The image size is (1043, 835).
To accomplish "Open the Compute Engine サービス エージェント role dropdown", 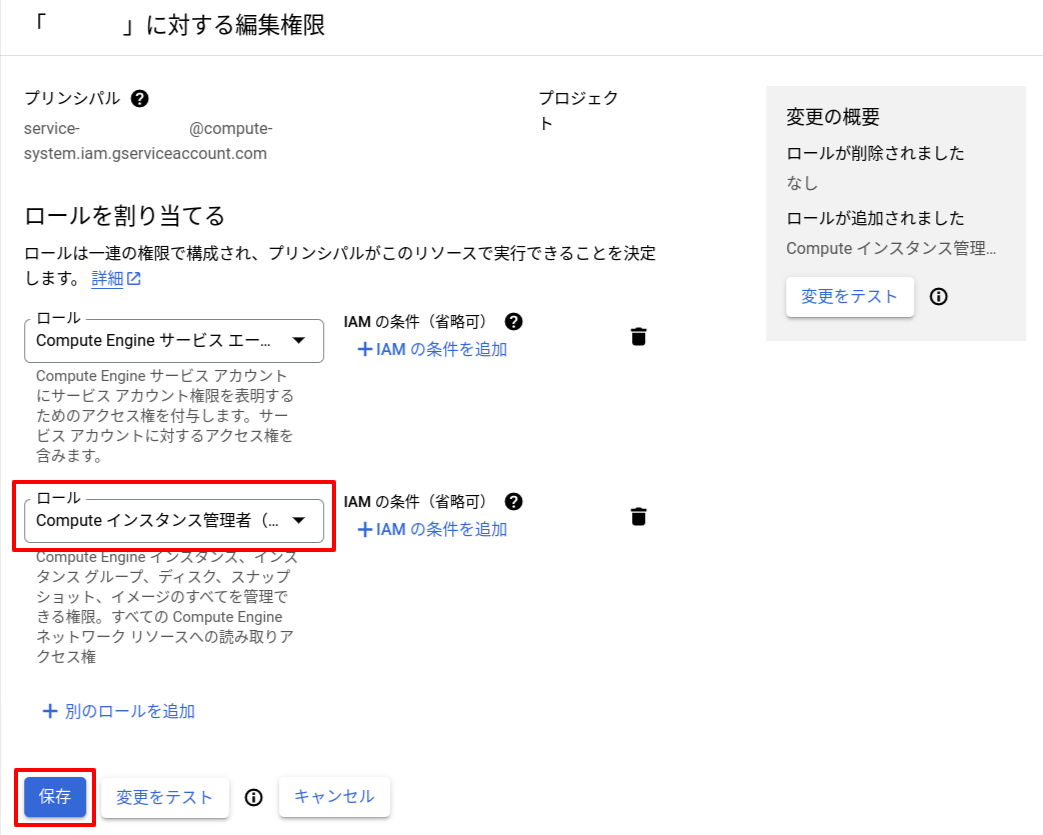I will (x=174, y=341).
